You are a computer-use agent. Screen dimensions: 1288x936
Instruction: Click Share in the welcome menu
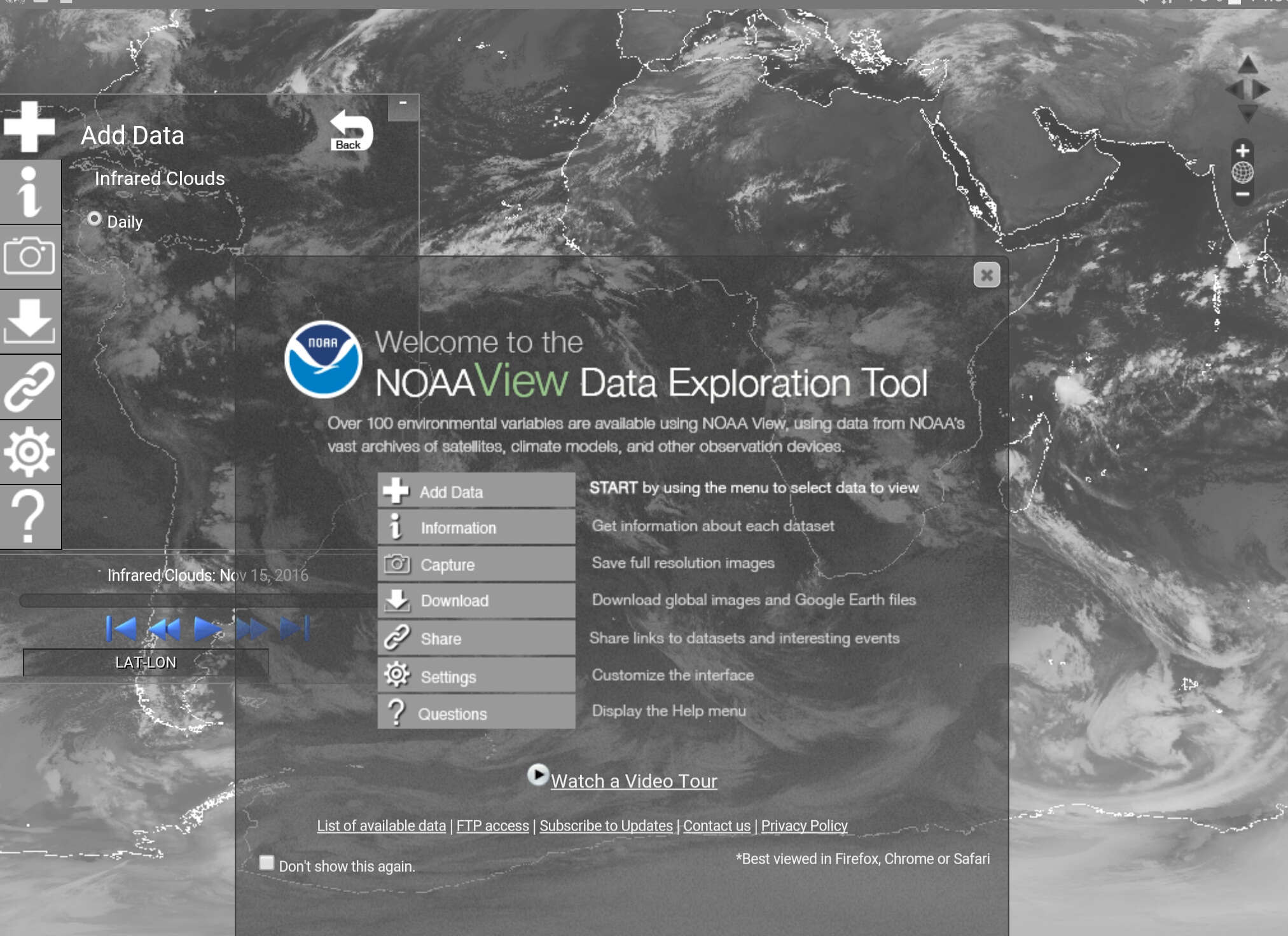click(x=476, y=638)
